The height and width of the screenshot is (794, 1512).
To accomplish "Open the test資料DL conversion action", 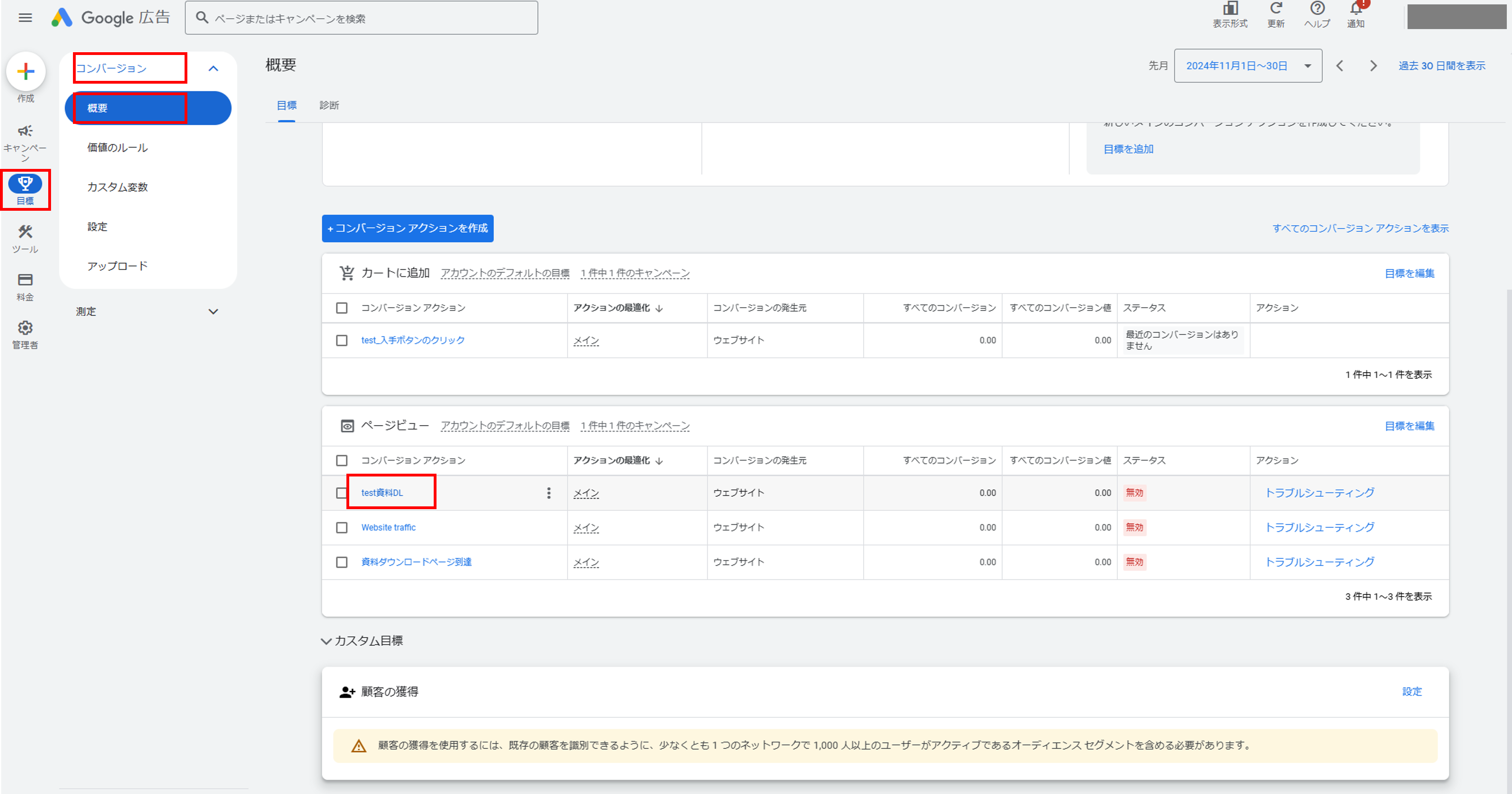I will coord(382,493).
